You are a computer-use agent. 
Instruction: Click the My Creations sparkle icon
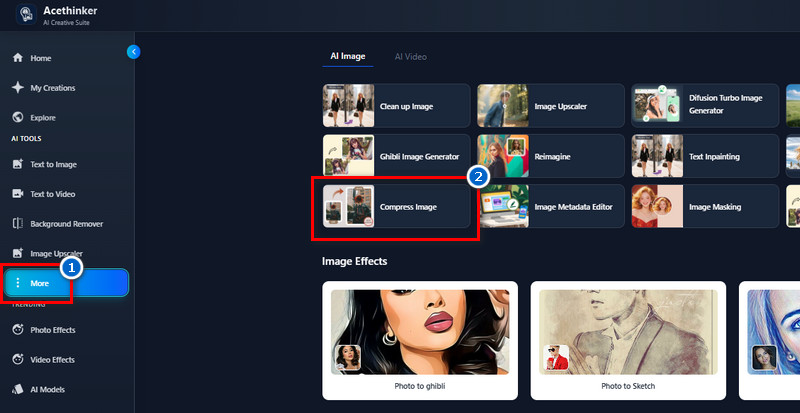(x=18, y=88)
